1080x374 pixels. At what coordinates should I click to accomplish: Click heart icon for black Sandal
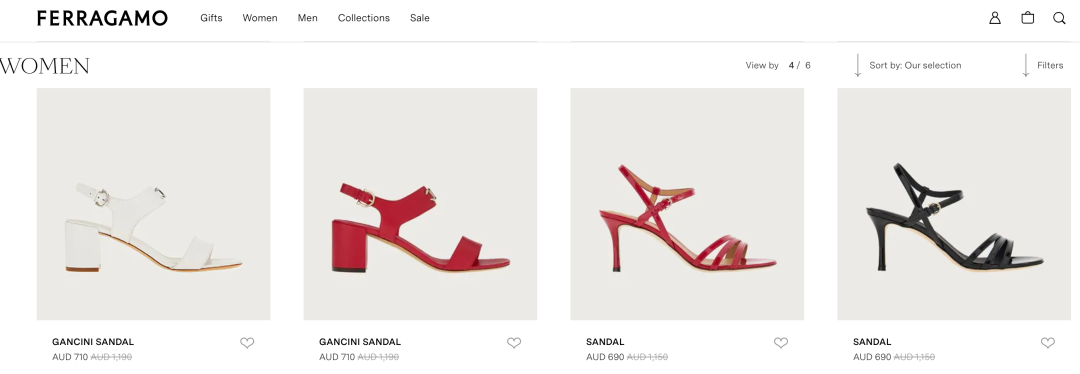tap(1048, 342)
